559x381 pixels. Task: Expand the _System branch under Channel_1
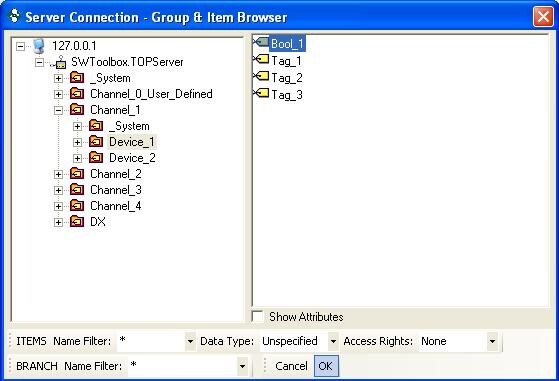tap(77, 127)
